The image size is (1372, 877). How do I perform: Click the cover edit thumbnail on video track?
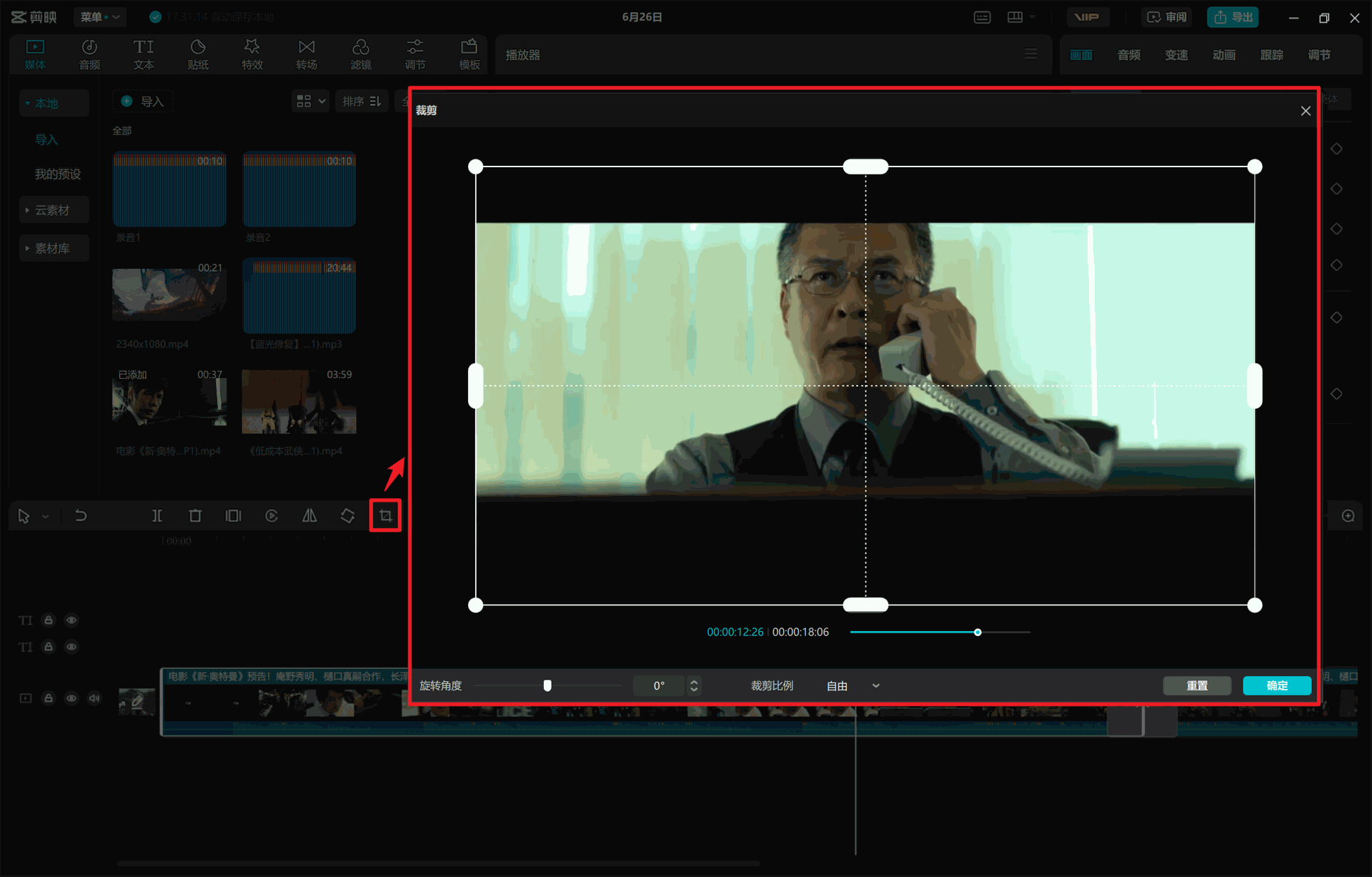point(136,702)
